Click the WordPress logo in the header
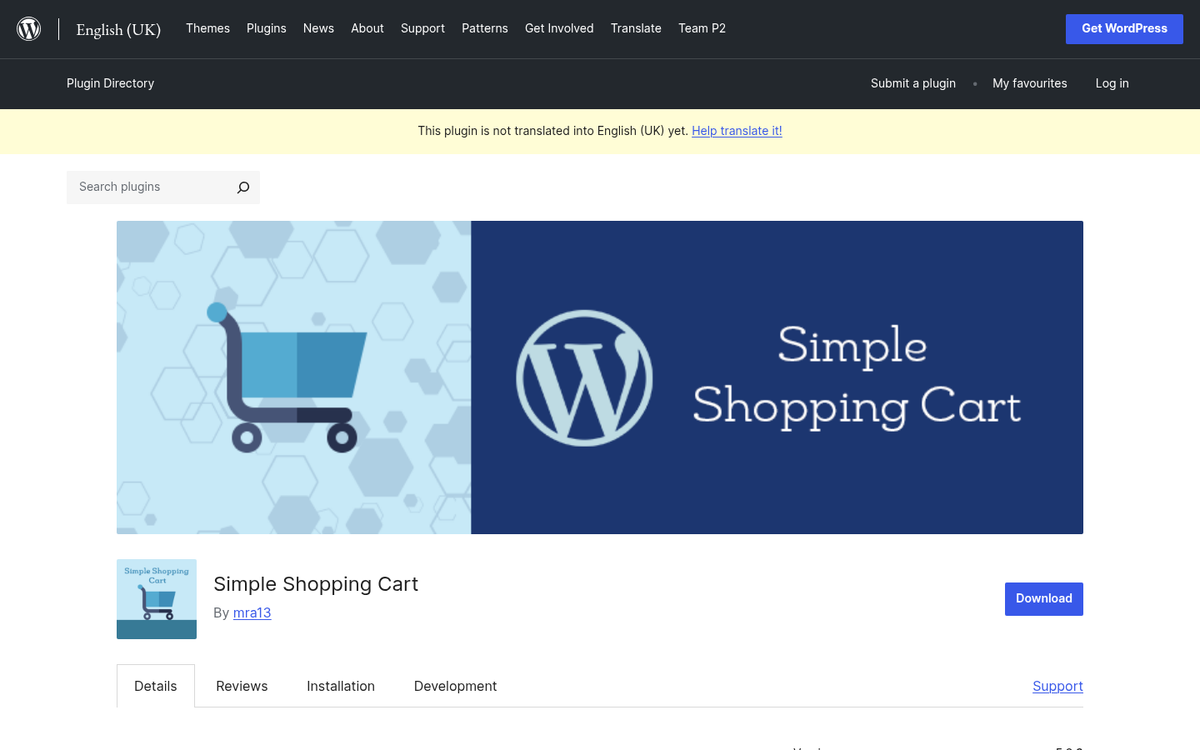The image size is (1200, 750). click(x=28, y=28)
